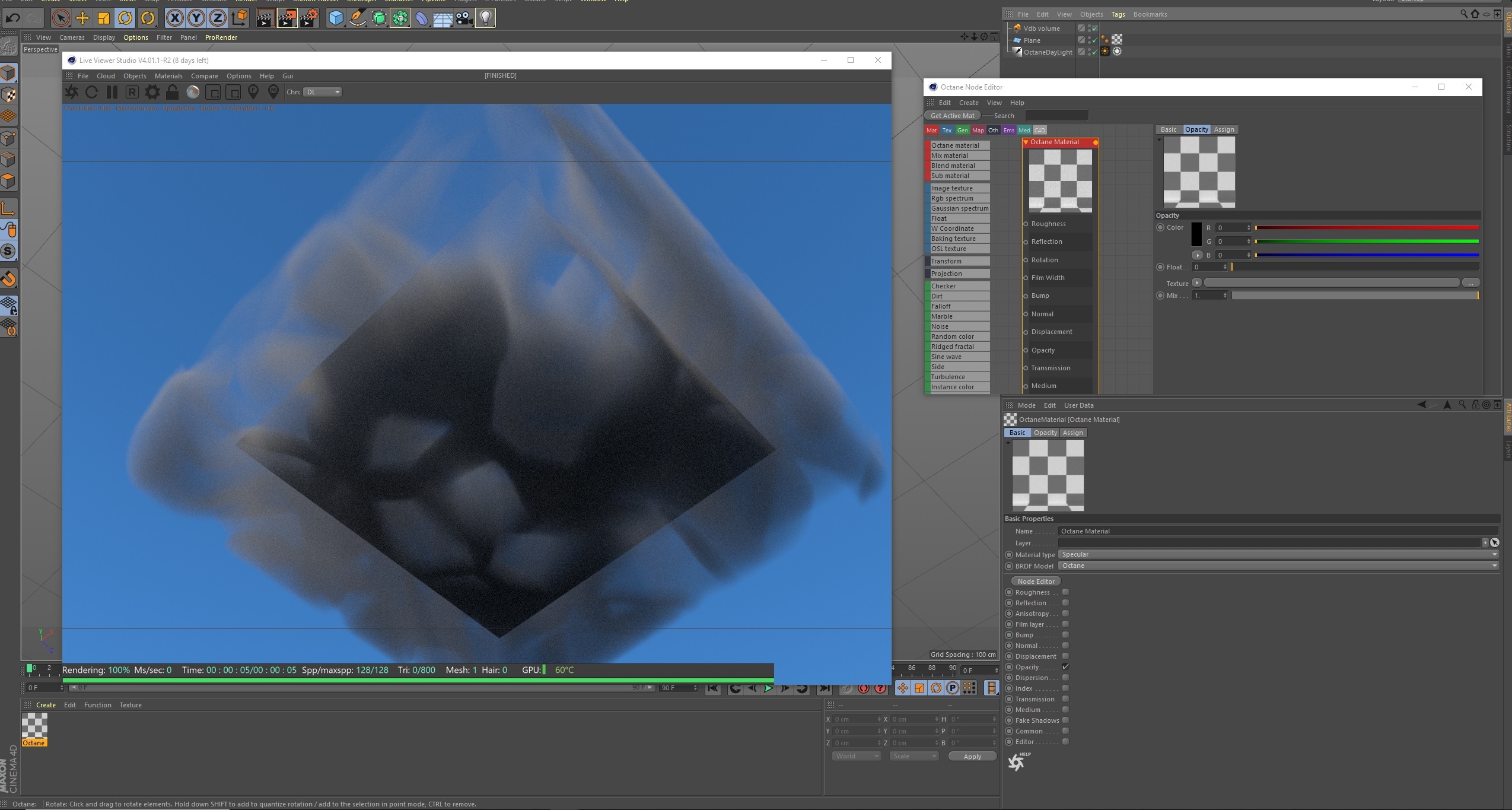Uncheck the Opacity channel checkbox

coord(1065,667)
